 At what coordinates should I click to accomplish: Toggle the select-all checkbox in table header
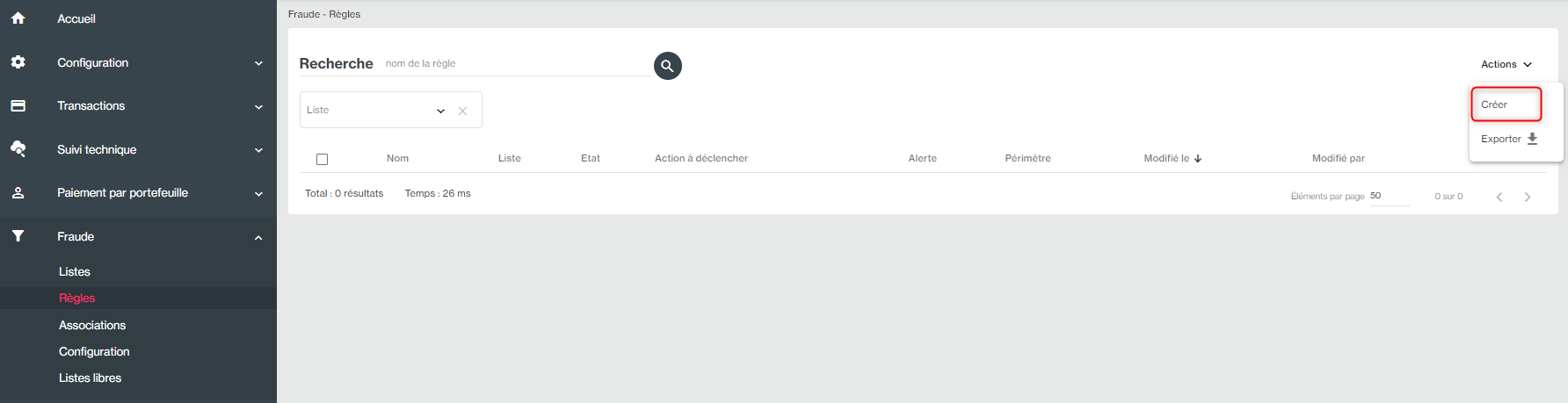[322, 159]
